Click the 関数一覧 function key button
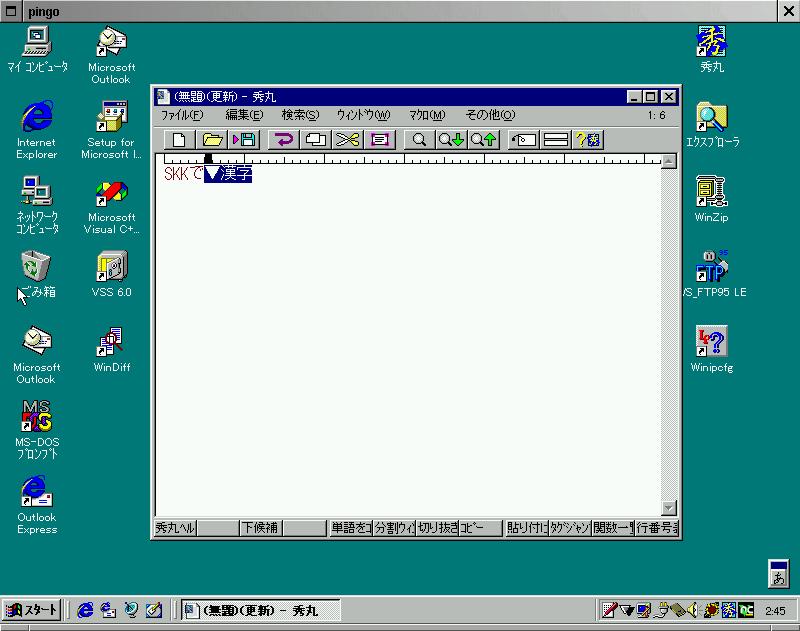The height and width of the screenshot is (631, 800). tap(613, 527)
